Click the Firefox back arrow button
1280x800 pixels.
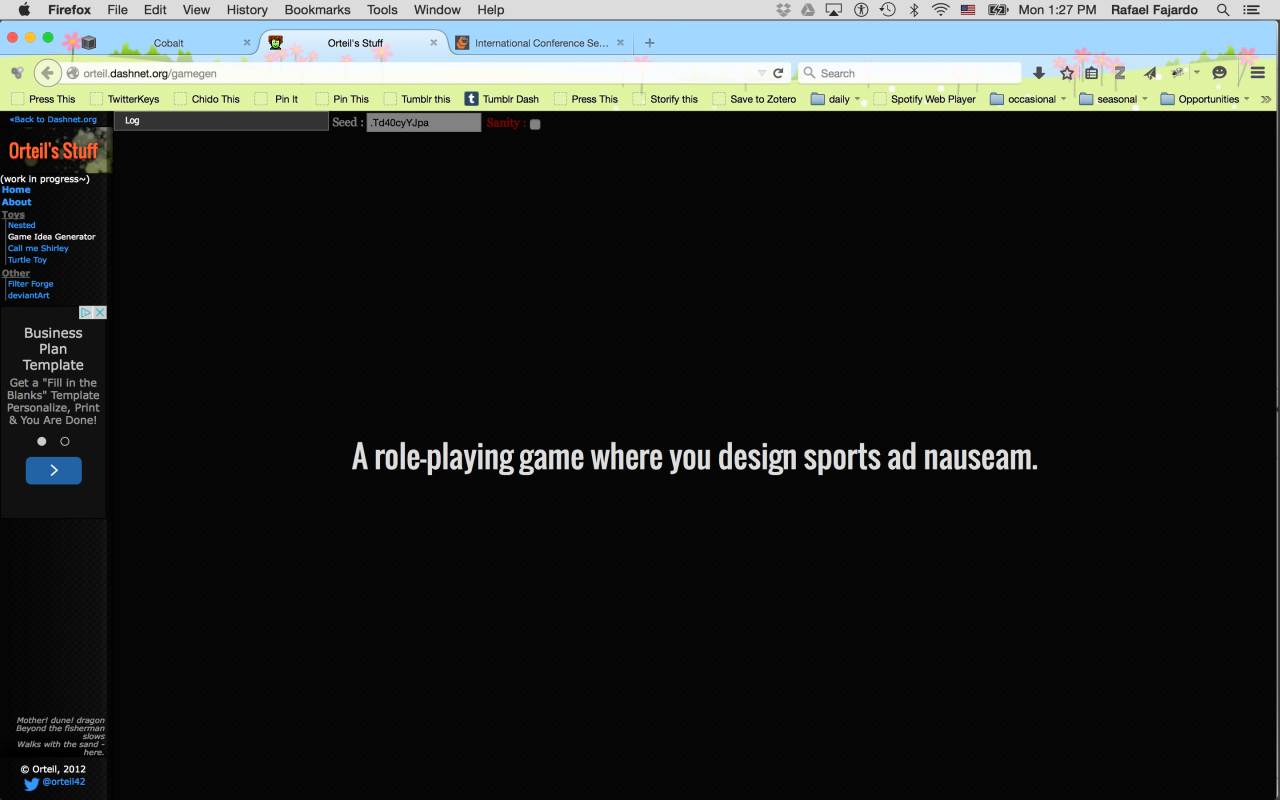pos(47,73)
